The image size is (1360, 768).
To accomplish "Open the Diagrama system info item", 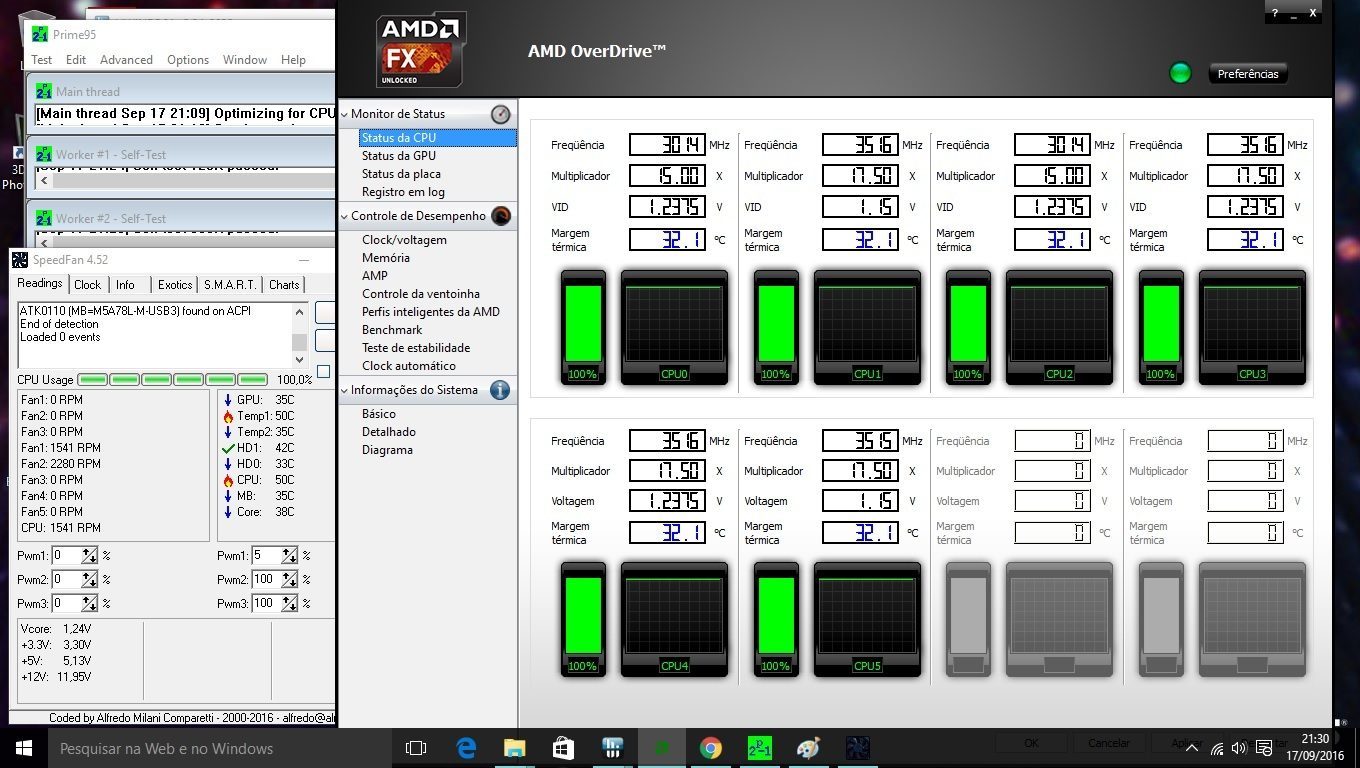I will click(387, 450).
